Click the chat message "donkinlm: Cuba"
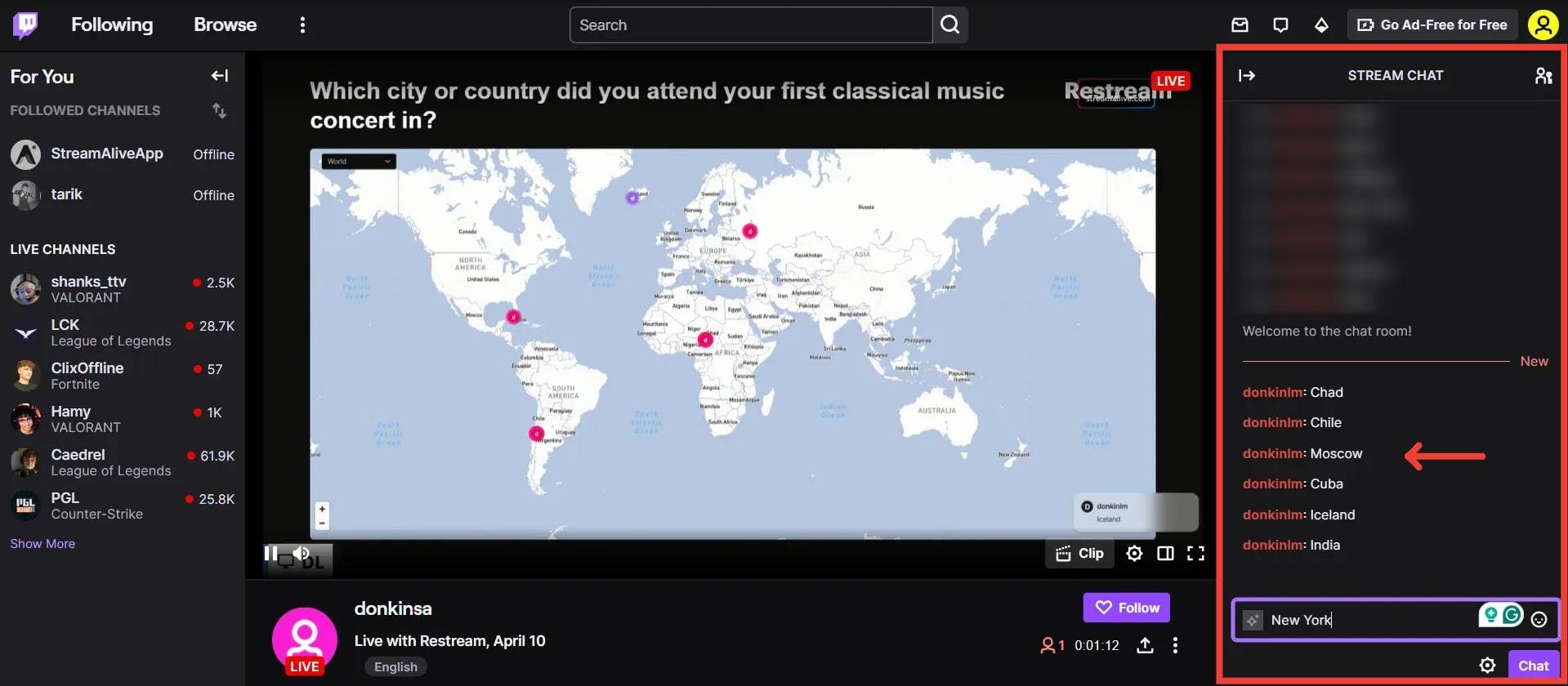Viewport: 1568px width, 686px height. point(1293,484)
